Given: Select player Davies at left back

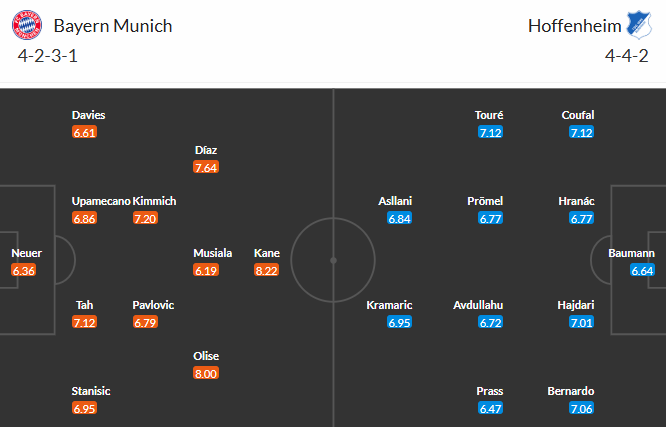Looking at the screenshot, I should (x=88, y=115).
